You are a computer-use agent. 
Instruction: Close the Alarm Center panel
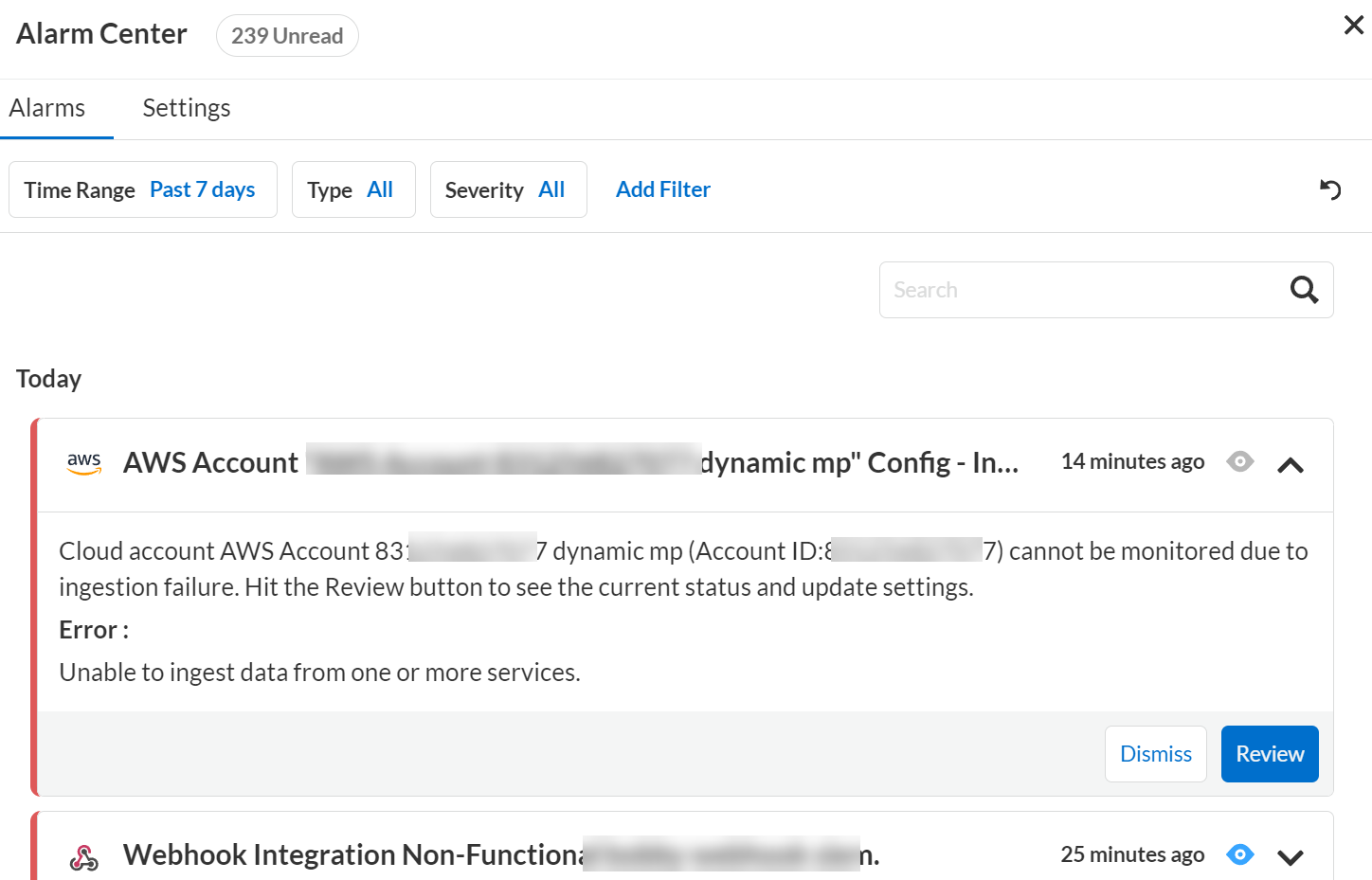(1353, 26)
